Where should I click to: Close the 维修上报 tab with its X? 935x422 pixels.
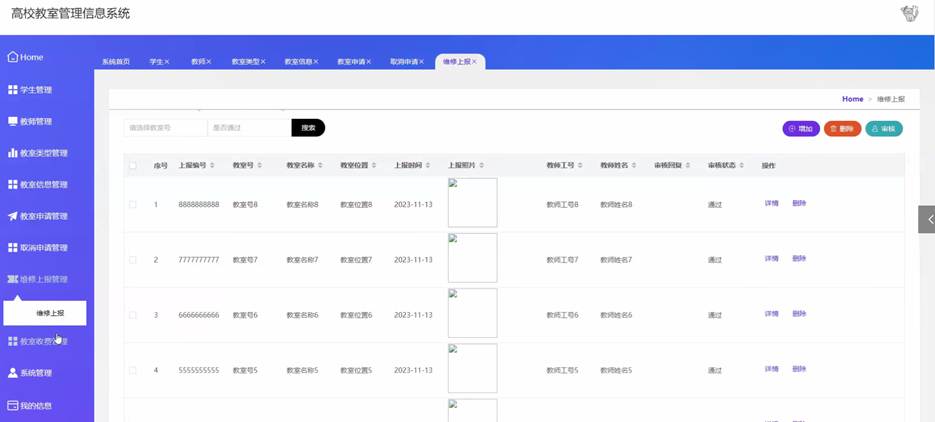tap(475, 61)
